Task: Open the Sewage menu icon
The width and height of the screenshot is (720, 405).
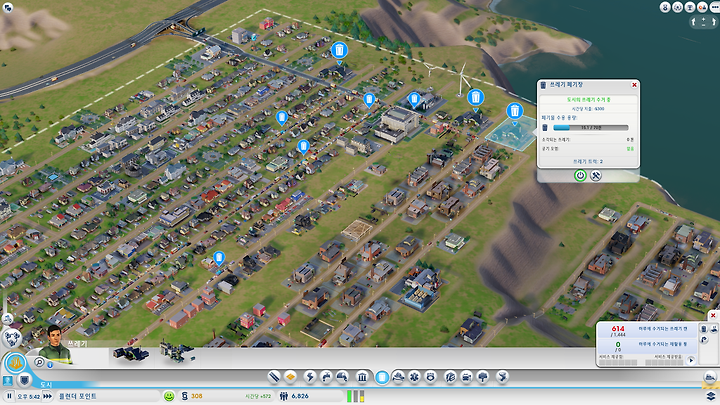Action: (342, 377)
